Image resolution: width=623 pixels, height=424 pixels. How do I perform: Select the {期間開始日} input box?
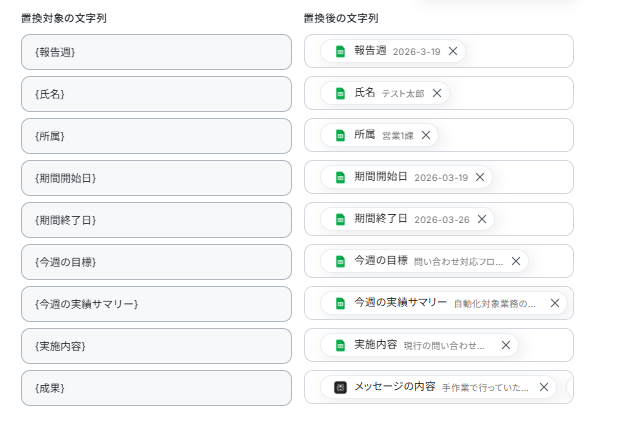pyautogui.click(x=156, y=178)
